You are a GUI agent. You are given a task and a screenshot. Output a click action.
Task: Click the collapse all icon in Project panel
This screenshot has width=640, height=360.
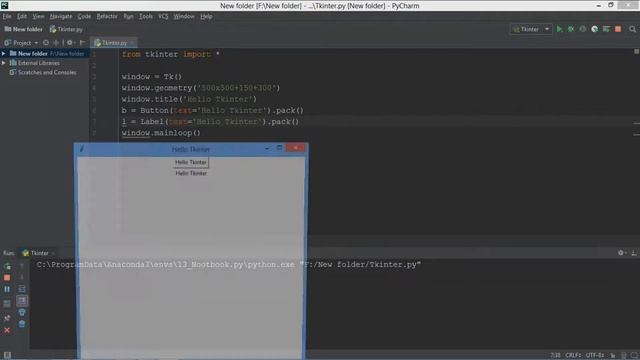point(56,42)
